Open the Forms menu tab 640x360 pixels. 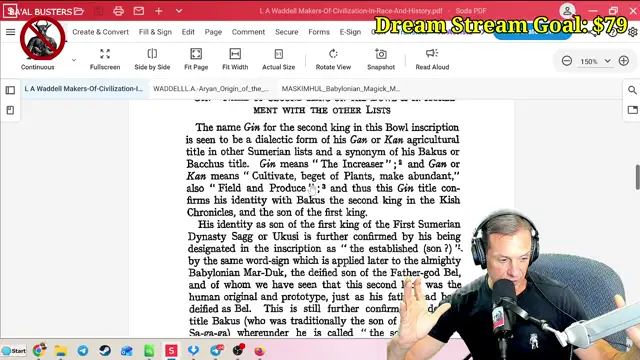319,32
